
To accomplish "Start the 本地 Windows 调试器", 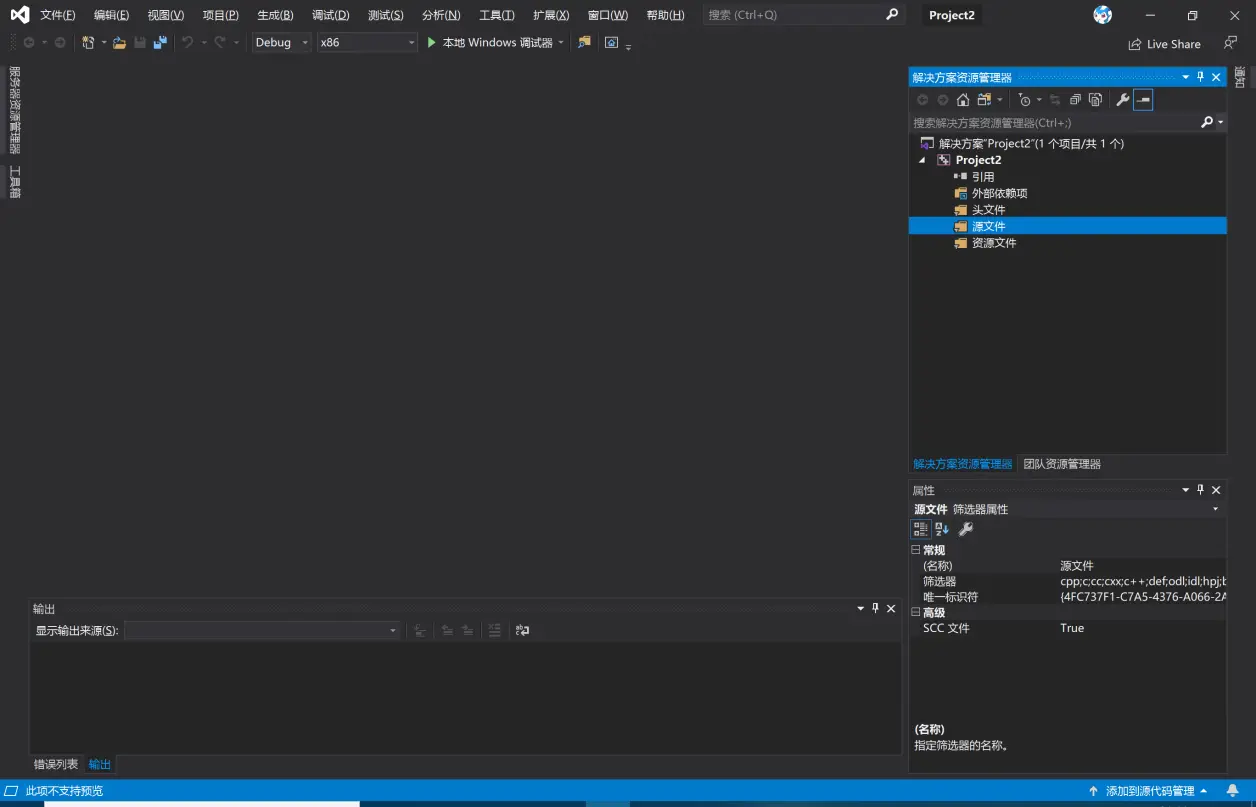I will pyautogui.click(x=489, y=43).
